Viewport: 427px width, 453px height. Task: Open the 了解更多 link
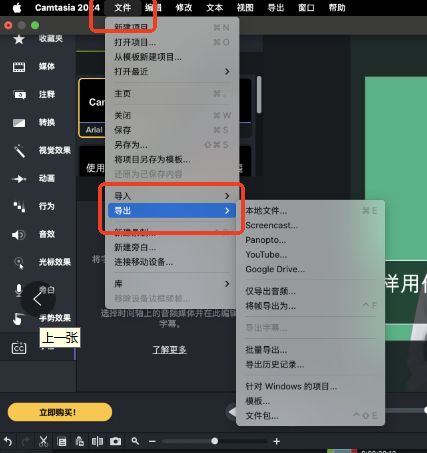tap(169, 350)
